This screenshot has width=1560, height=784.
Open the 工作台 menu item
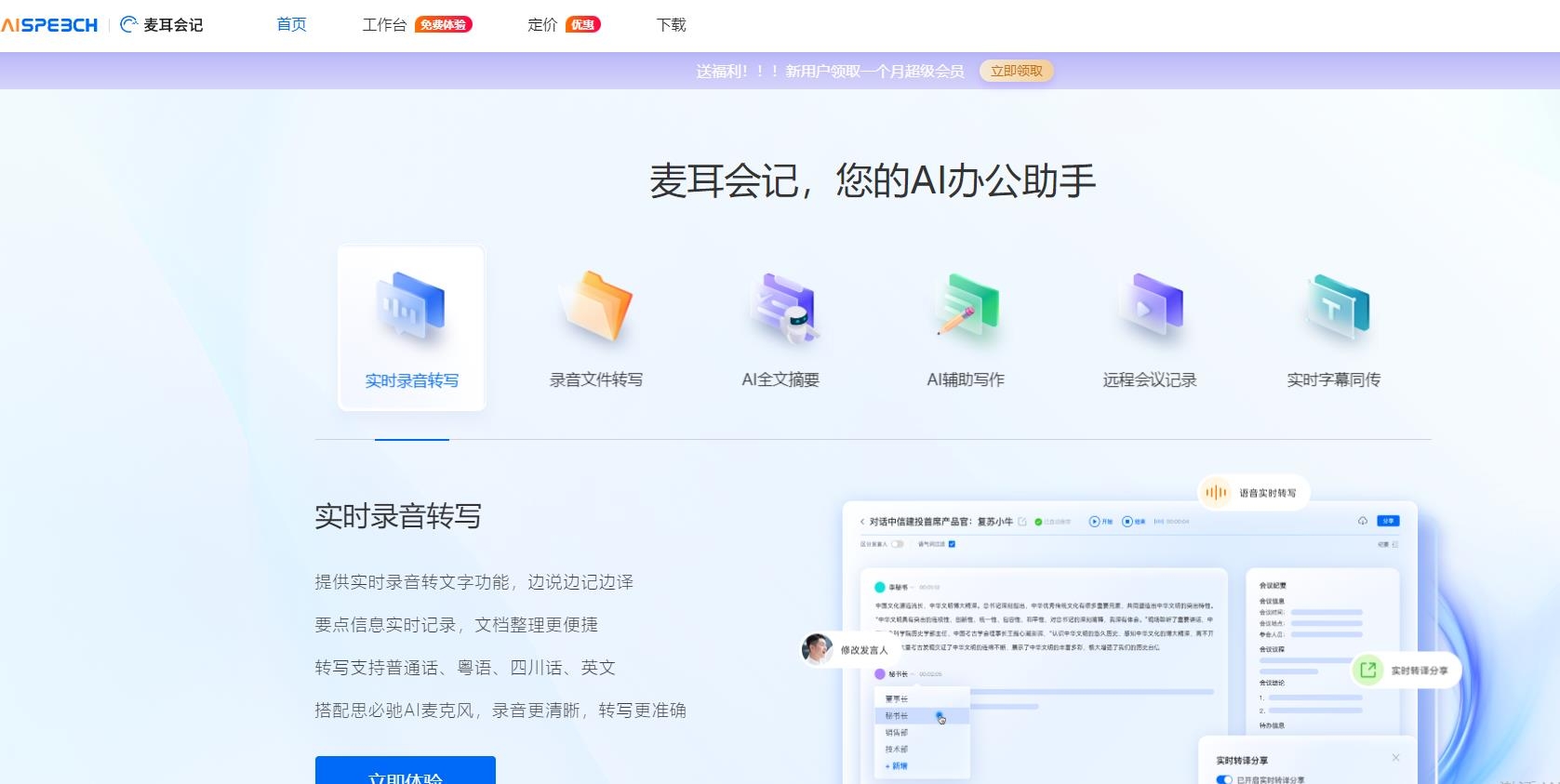[x=384, y=25]
